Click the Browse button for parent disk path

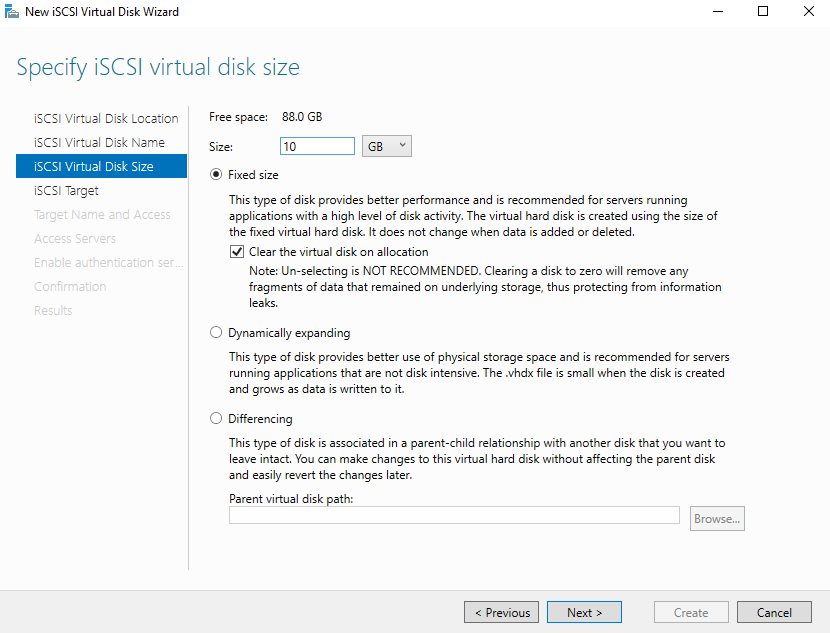717,518
